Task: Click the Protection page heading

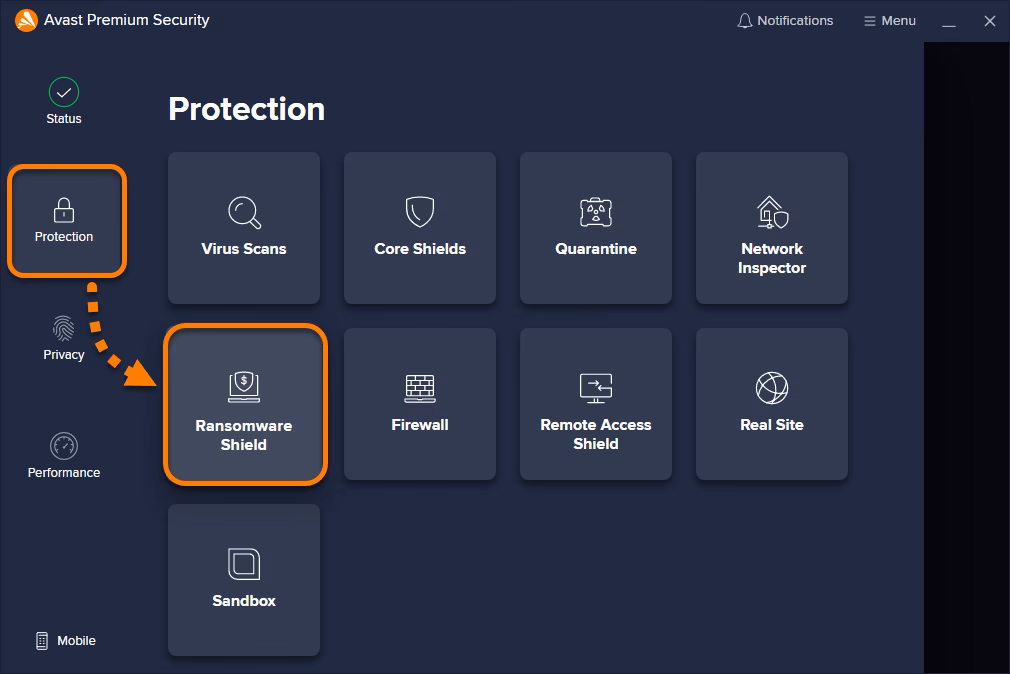Action: [247, 109]
